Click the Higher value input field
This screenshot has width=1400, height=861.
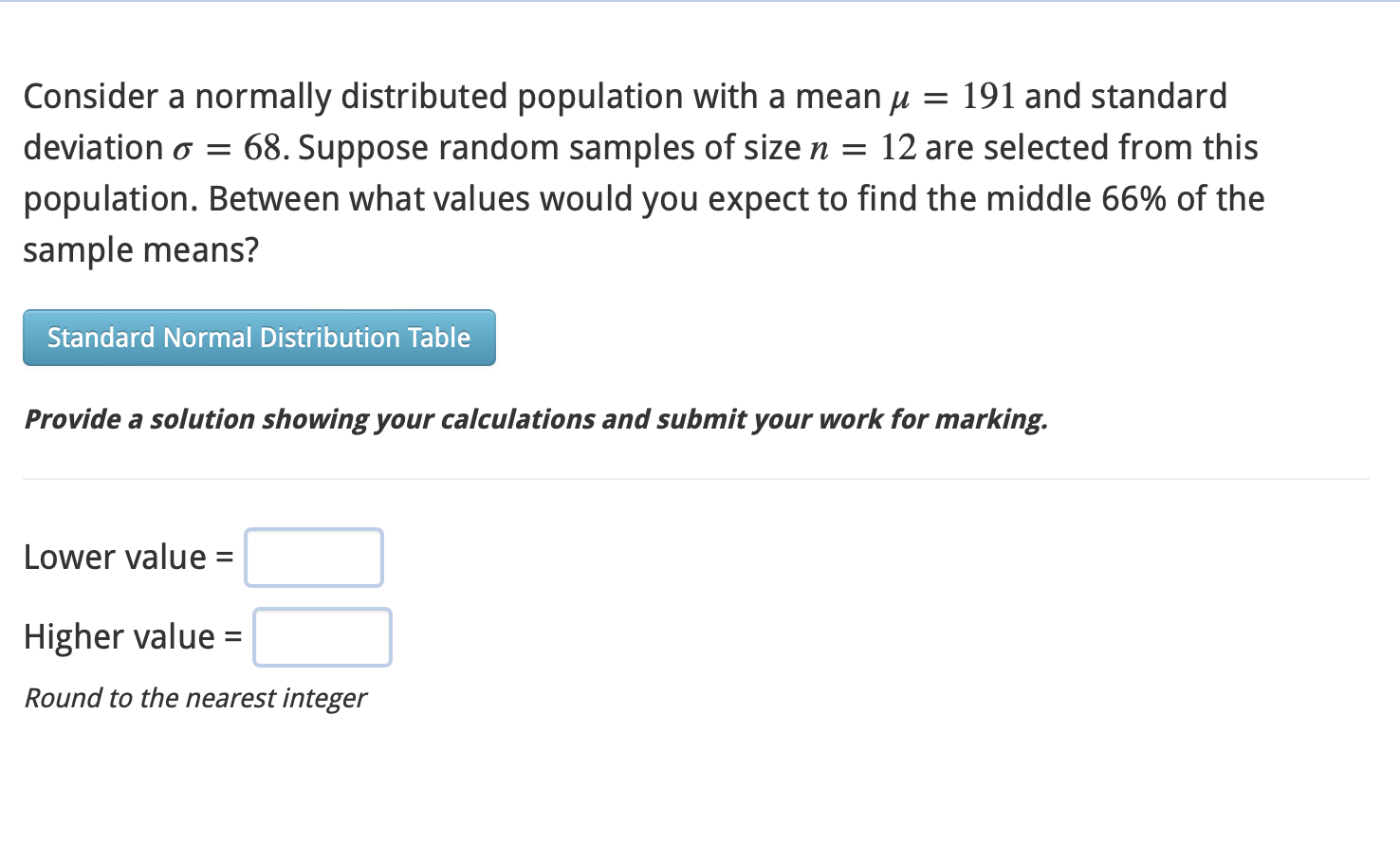tap(322, 637)
